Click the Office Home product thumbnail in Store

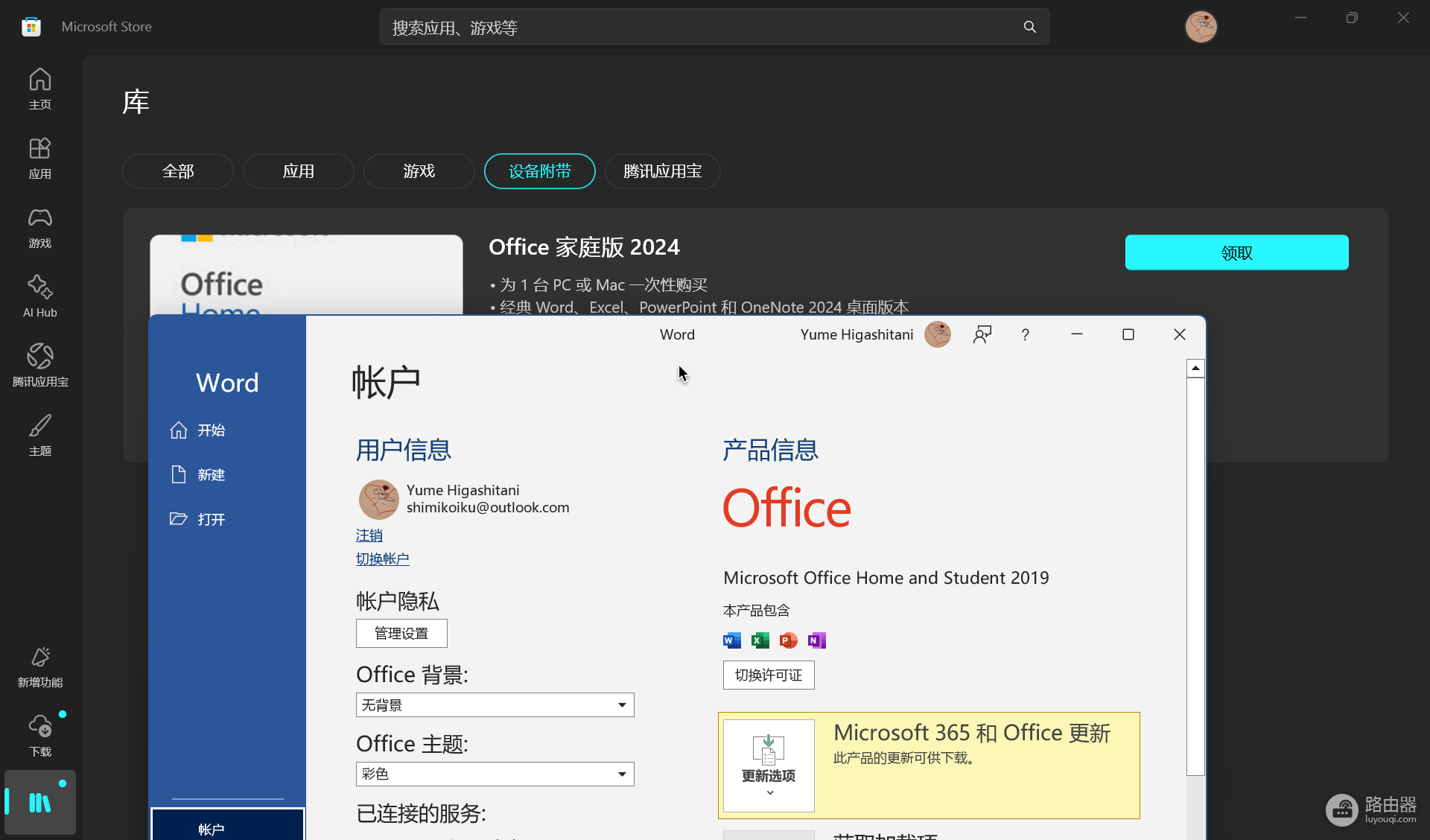(306, 275)
